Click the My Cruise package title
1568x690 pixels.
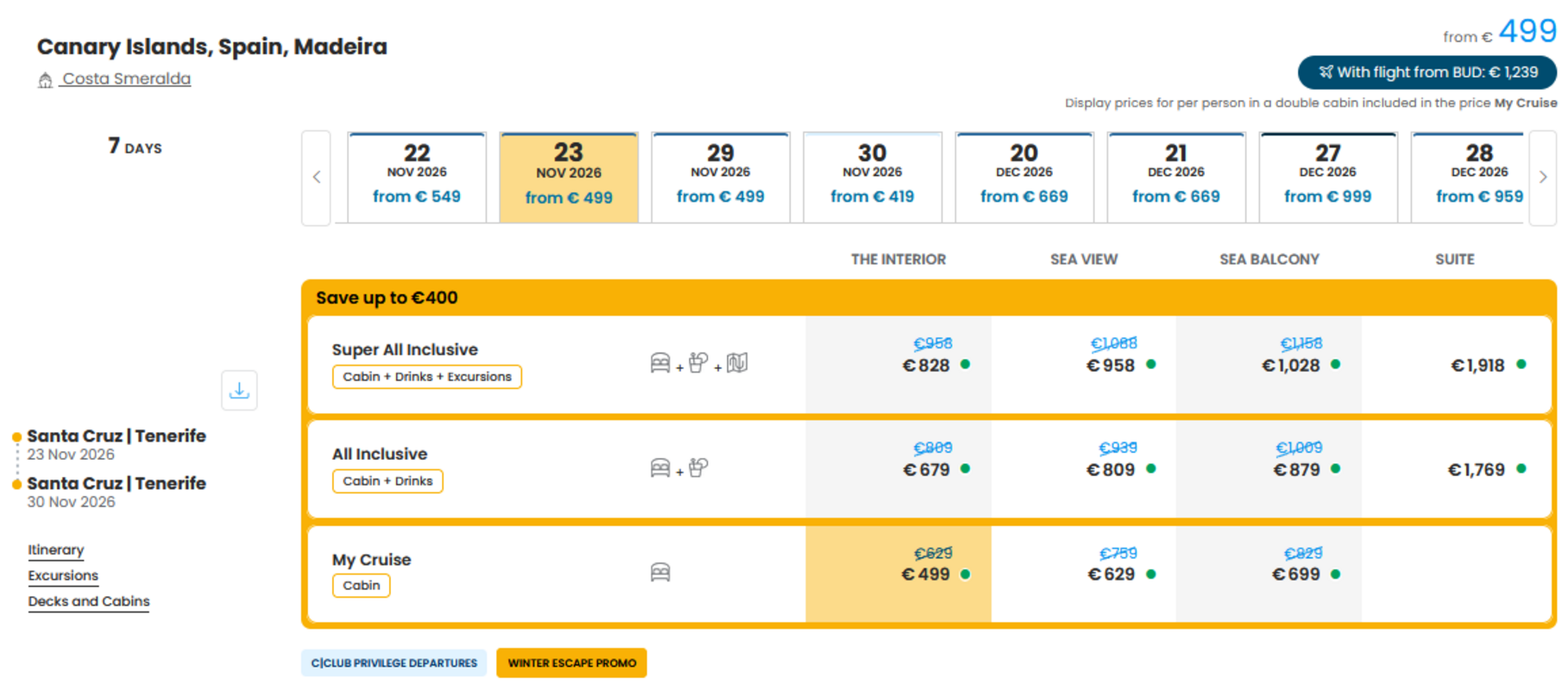(x=371, y=560)
